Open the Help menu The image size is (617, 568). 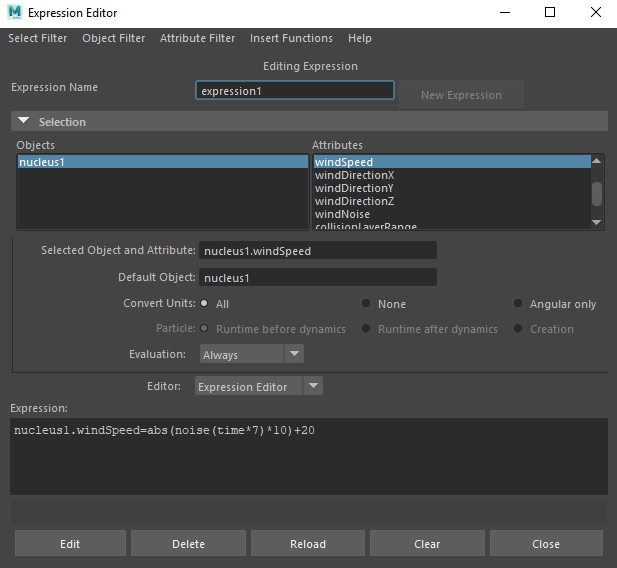pyautogui.click(x=360, y=38)
